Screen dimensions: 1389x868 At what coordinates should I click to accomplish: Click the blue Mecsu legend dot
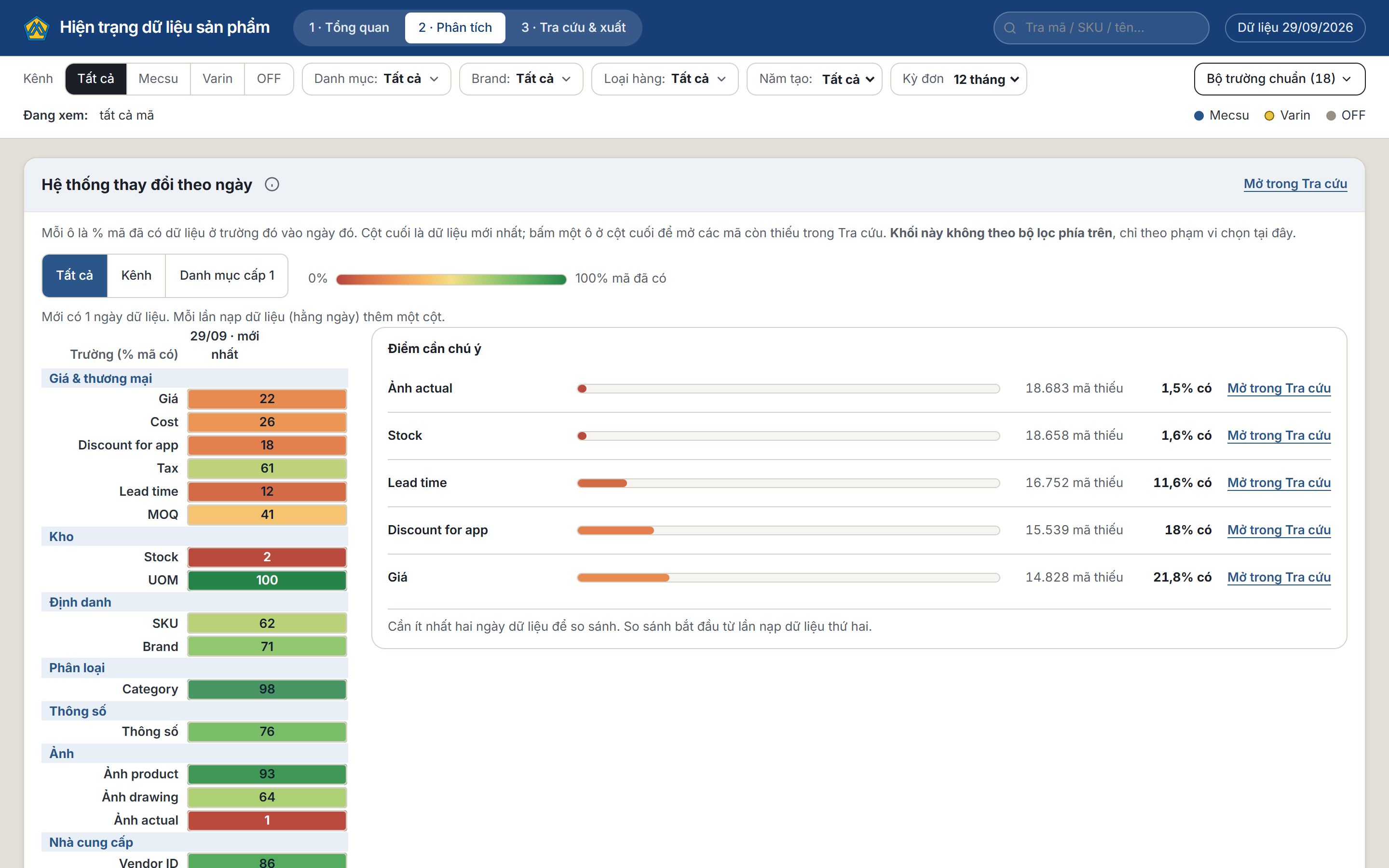pyautogui.click(x=1198, y=115)
